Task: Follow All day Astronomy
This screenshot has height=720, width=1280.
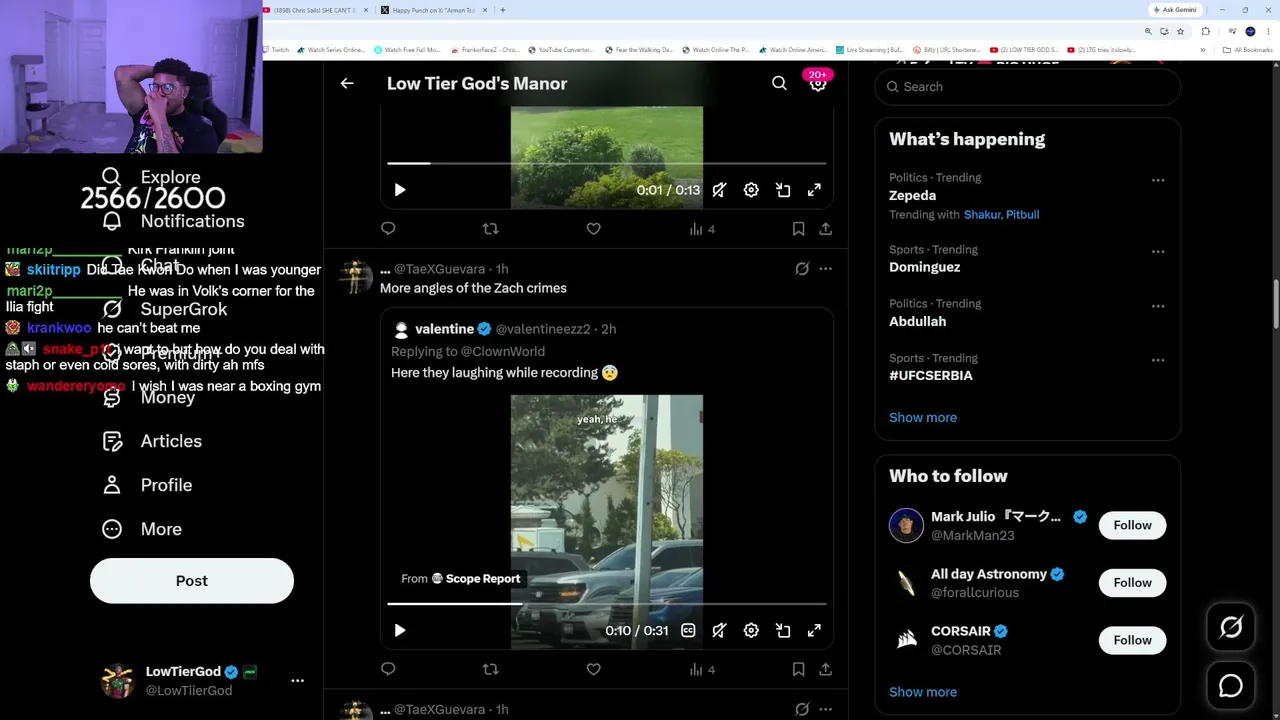Action: (x=1132, y=583)
